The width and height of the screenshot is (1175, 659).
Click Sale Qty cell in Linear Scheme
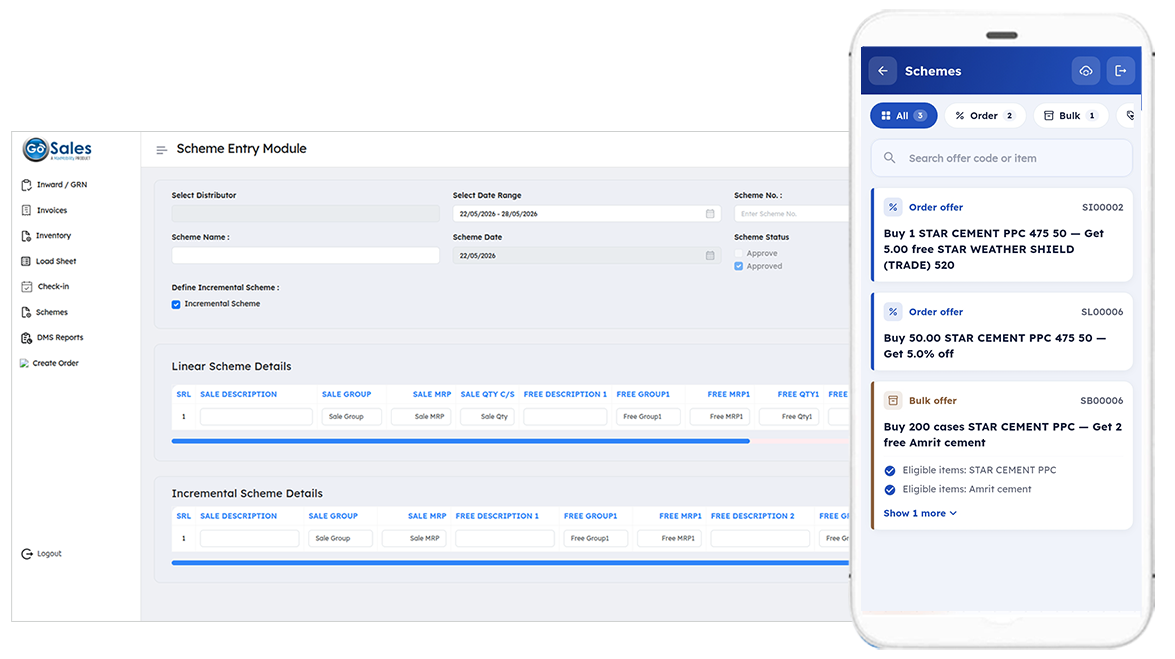(487, 417)
